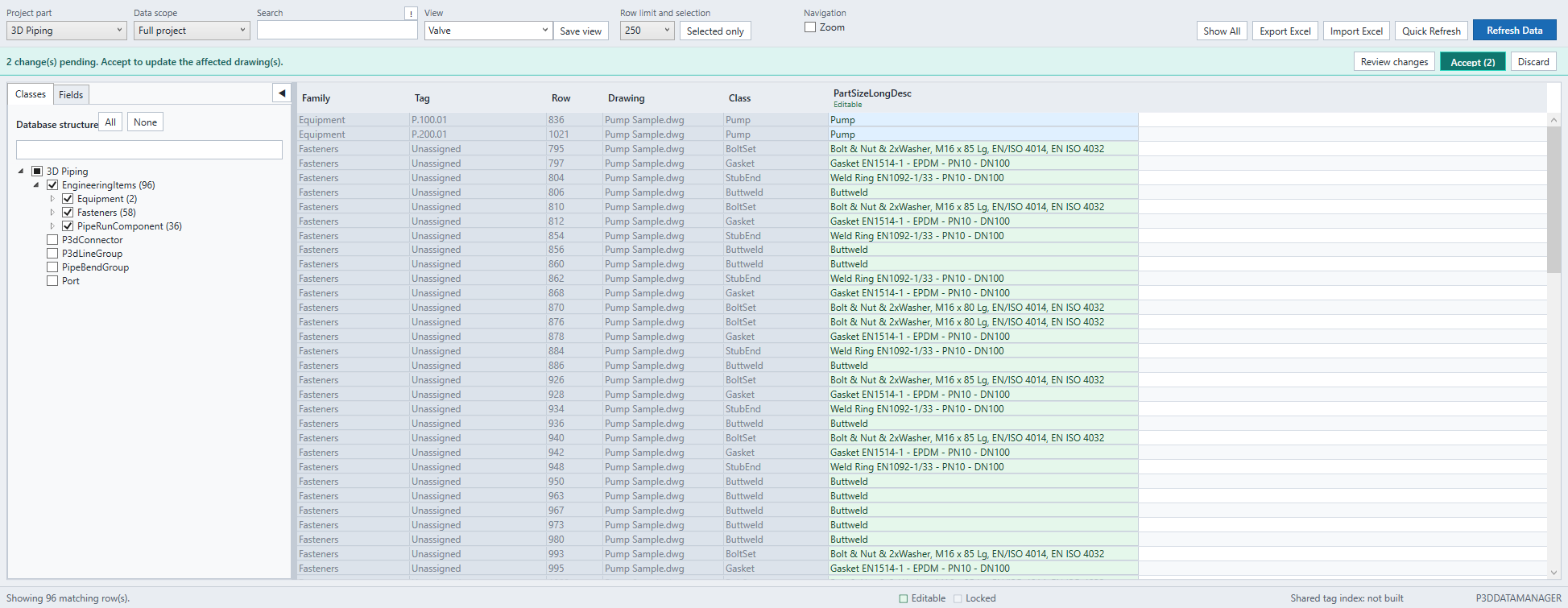
Task: Uncheck the Equipment (2) checkbox
Action: pos(68,199)
